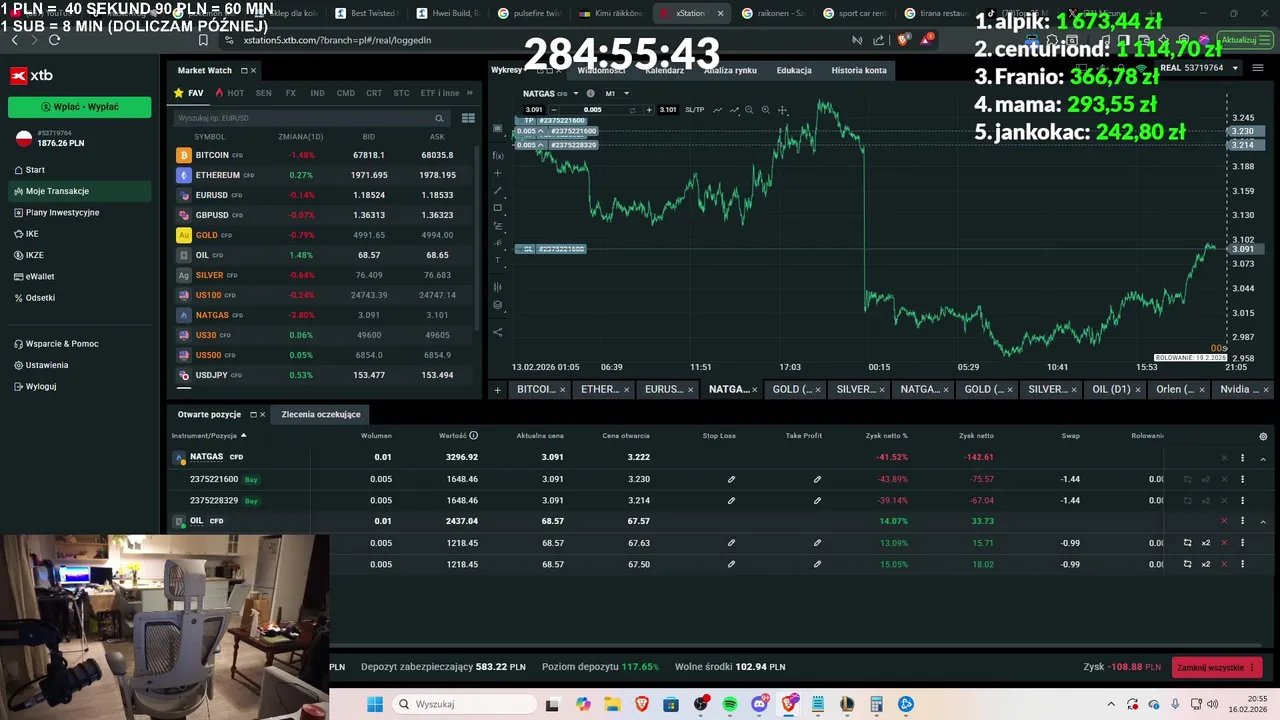The height and width of the screenshot is (720, 1280).
Task: Zoom out the NATGAS chart
Action: coord(749,110)
